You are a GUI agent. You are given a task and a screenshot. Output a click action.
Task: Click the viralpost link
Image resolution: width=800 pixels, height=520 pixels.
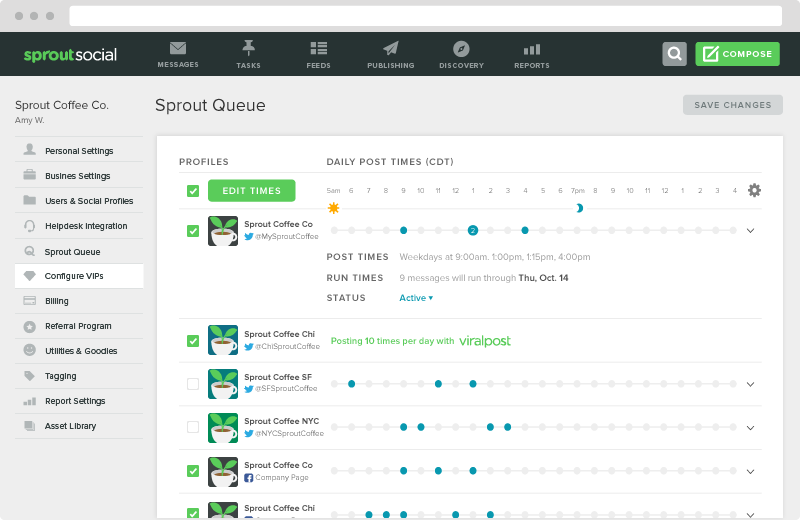(485, 341)
